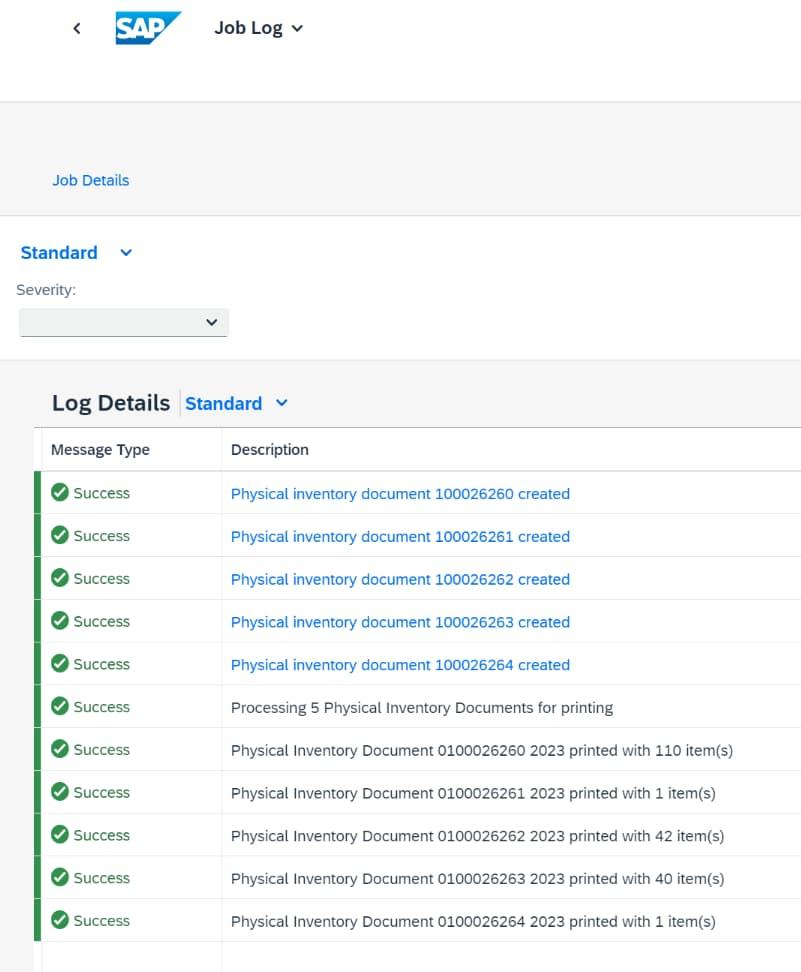Open Physical inventory document 100026262 link
The width and height of the screenshot is (801, 972).
point(400,579)
